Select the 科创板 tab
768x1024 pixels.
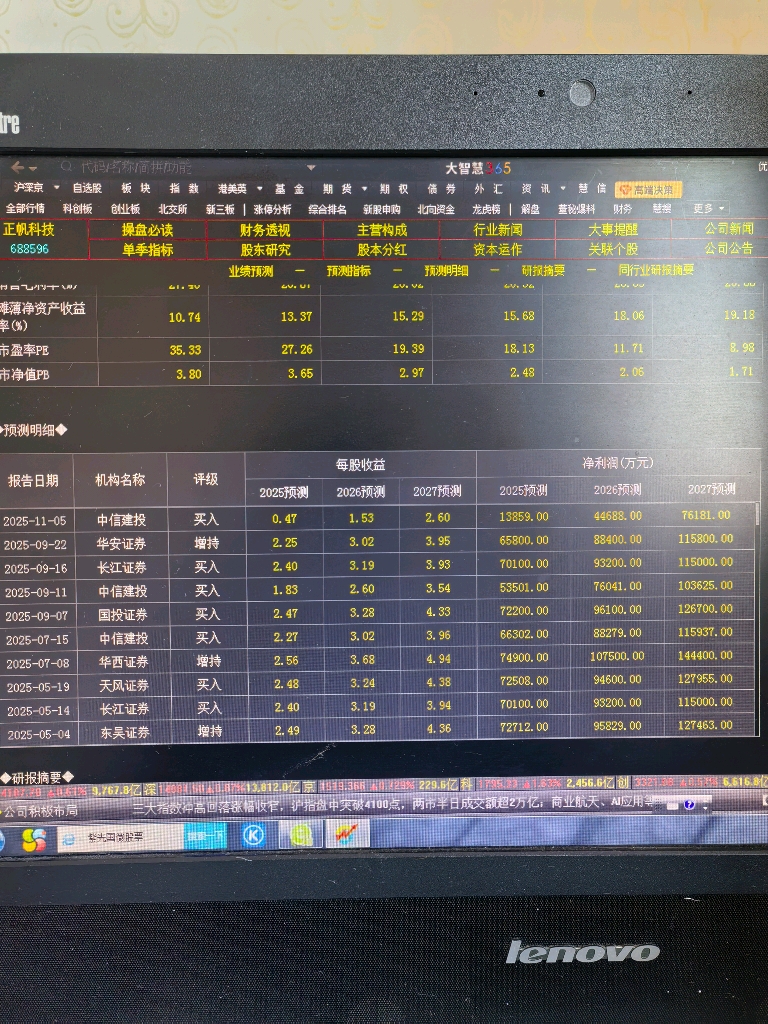[x=78, y=208]
